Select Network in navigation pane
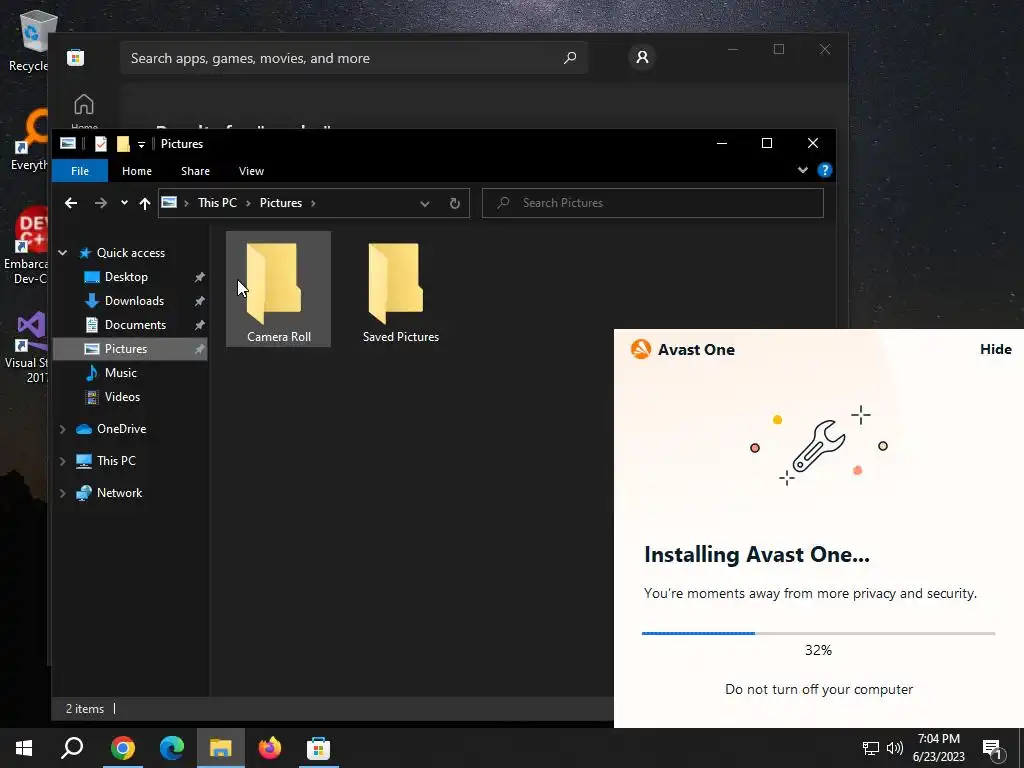 (x=119, y=493)
